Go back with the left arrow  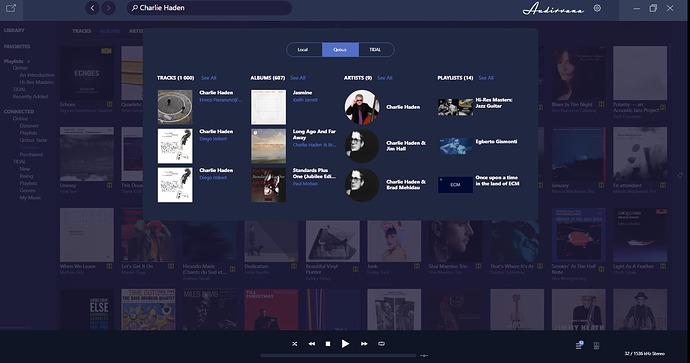click(92, 8)
